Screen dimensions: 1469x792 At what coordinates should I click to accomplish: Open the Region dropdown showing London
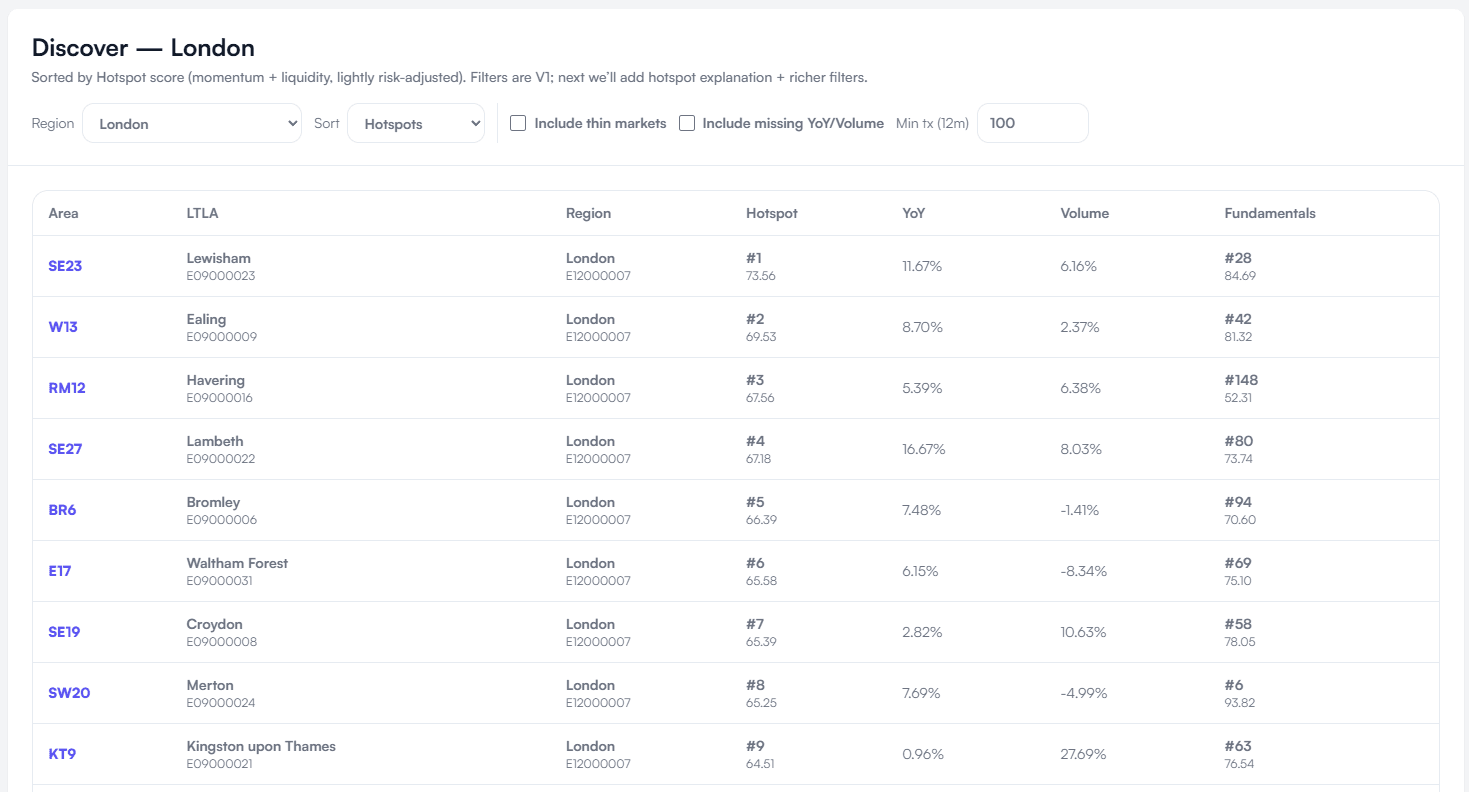(192, 123)
